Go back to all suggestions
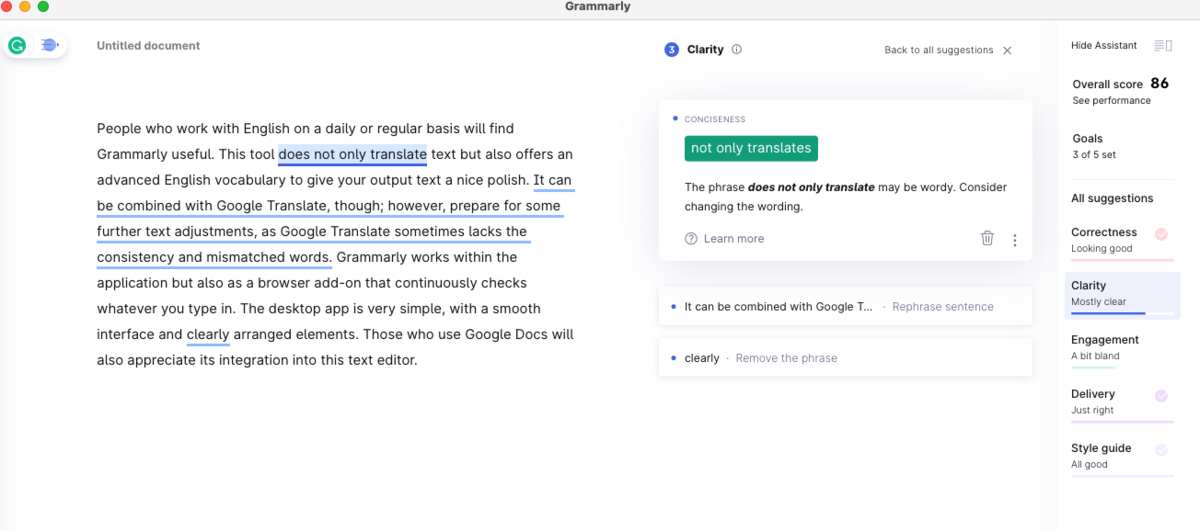The width and height of the screenshot is (1200, 531). (939, 50)
